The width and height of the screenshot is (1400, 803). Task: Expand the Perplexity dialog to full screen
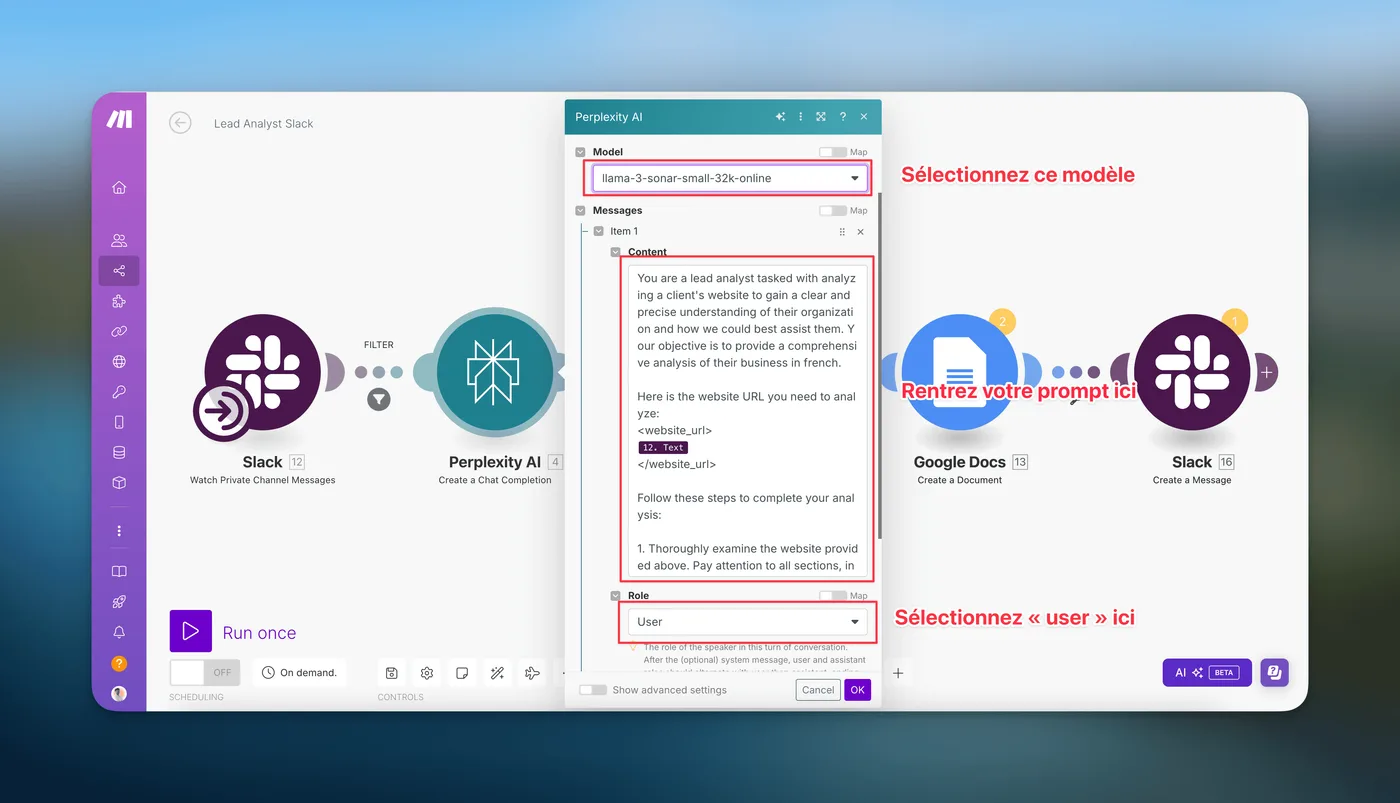tap(821, 117)
